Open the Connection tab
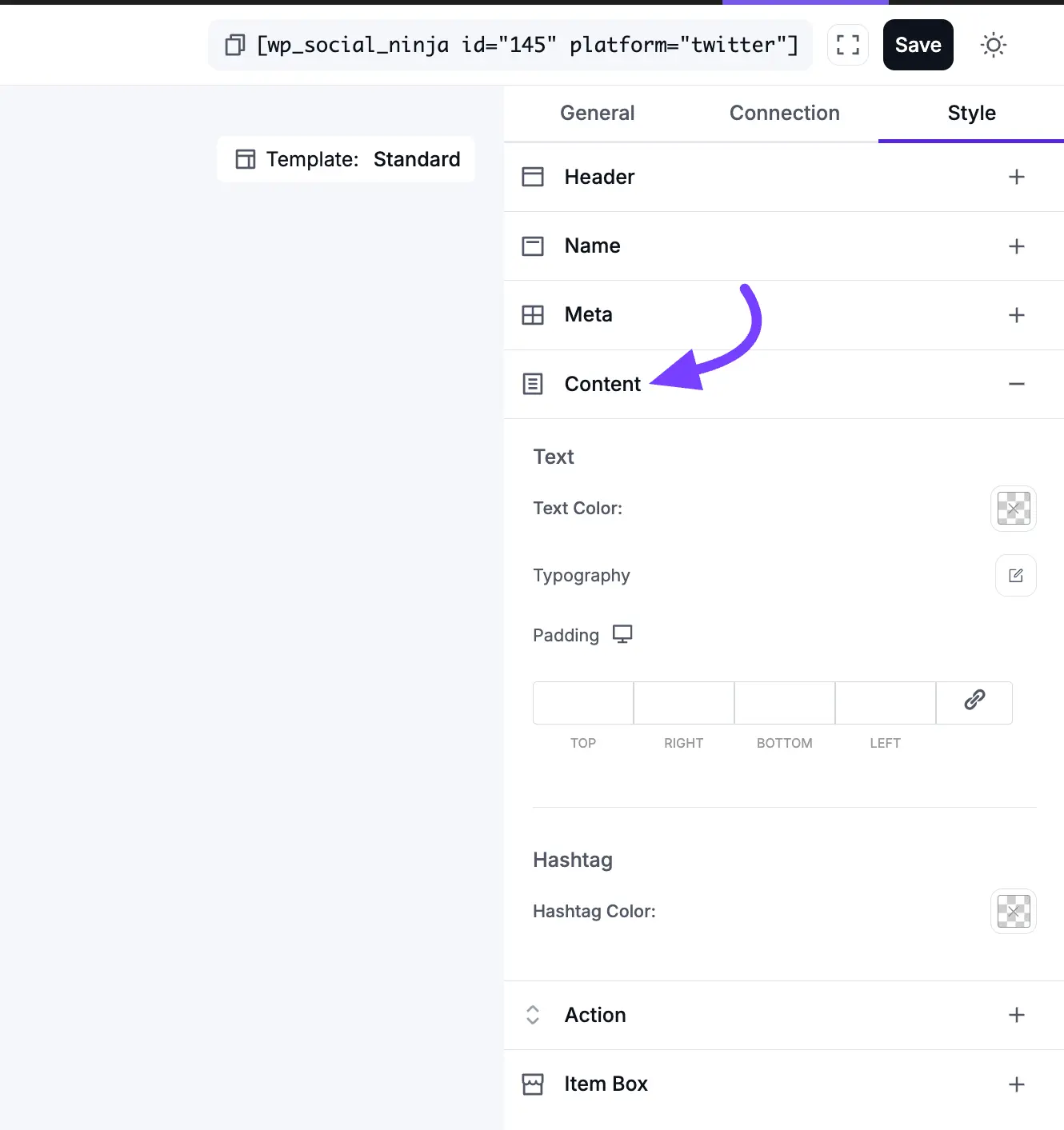The image size is (1064, 1130). pos(784,113)
